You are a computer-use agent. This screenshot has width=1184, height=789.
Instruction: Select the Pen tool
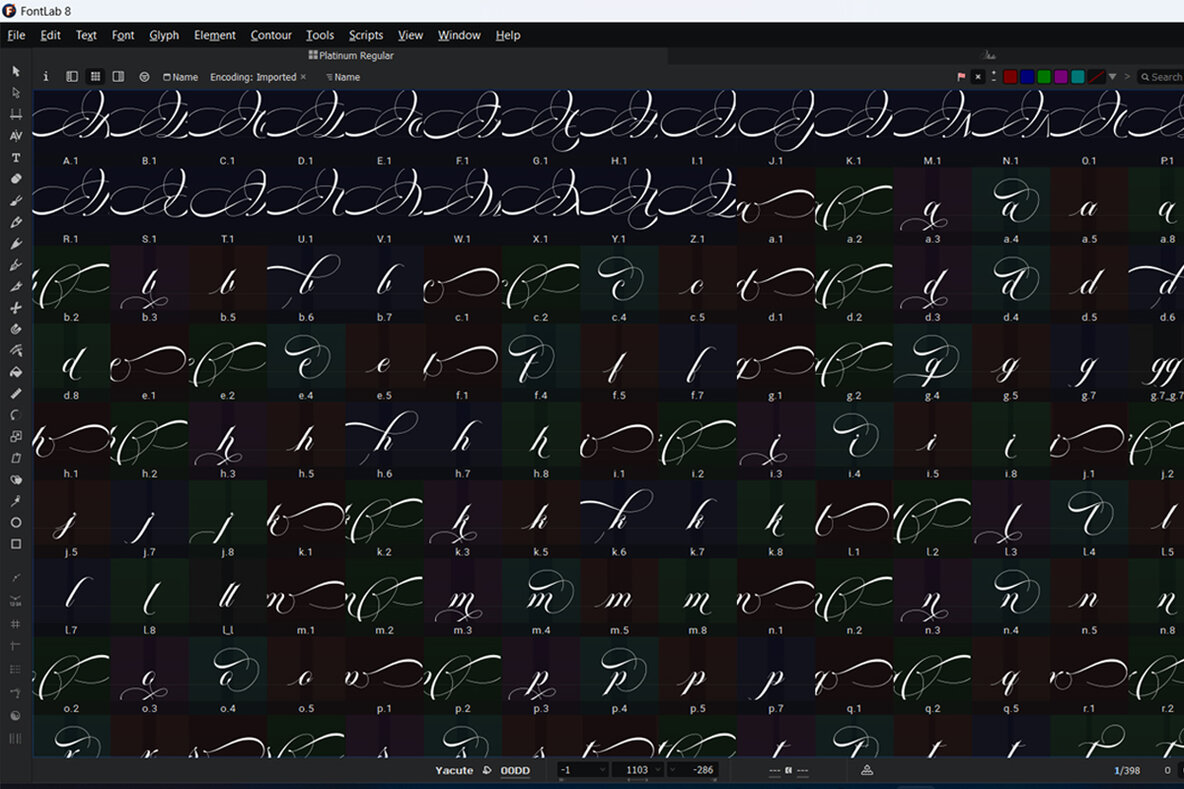(15, 243)
